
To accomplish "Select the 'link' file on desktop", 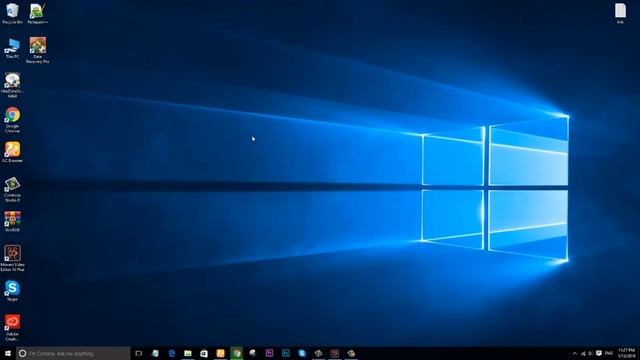I will [620, 13].
